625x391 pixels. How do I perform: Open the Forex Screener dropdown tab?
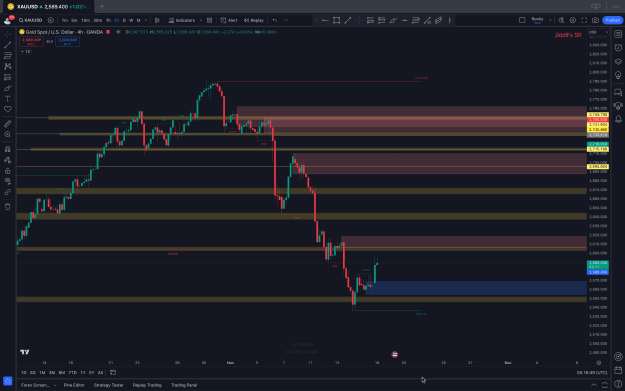pyautogui.click(x=38, y=385)
